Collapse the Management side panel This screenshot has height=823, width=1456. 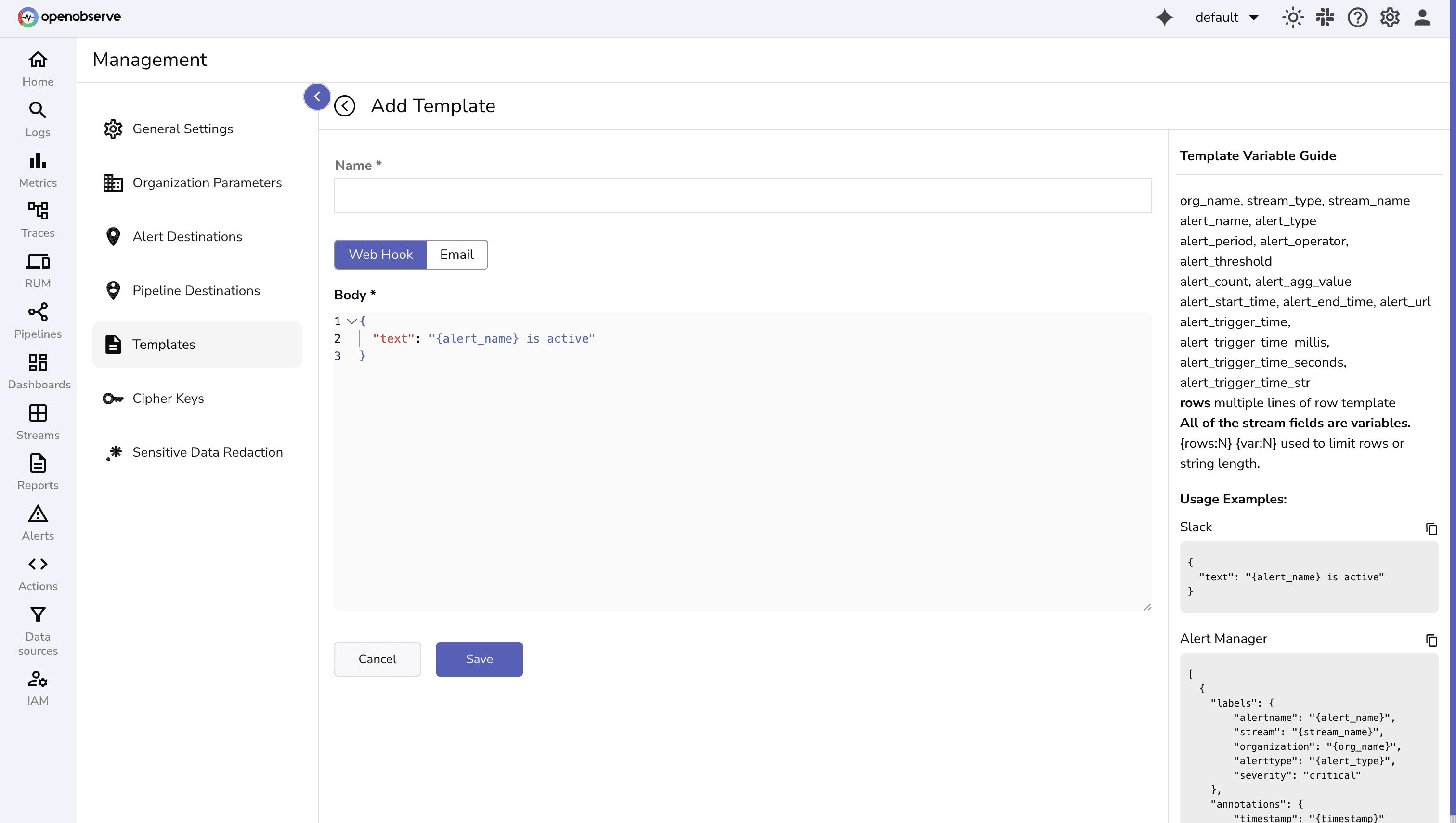pyautogui.click(x=317, y=96)
